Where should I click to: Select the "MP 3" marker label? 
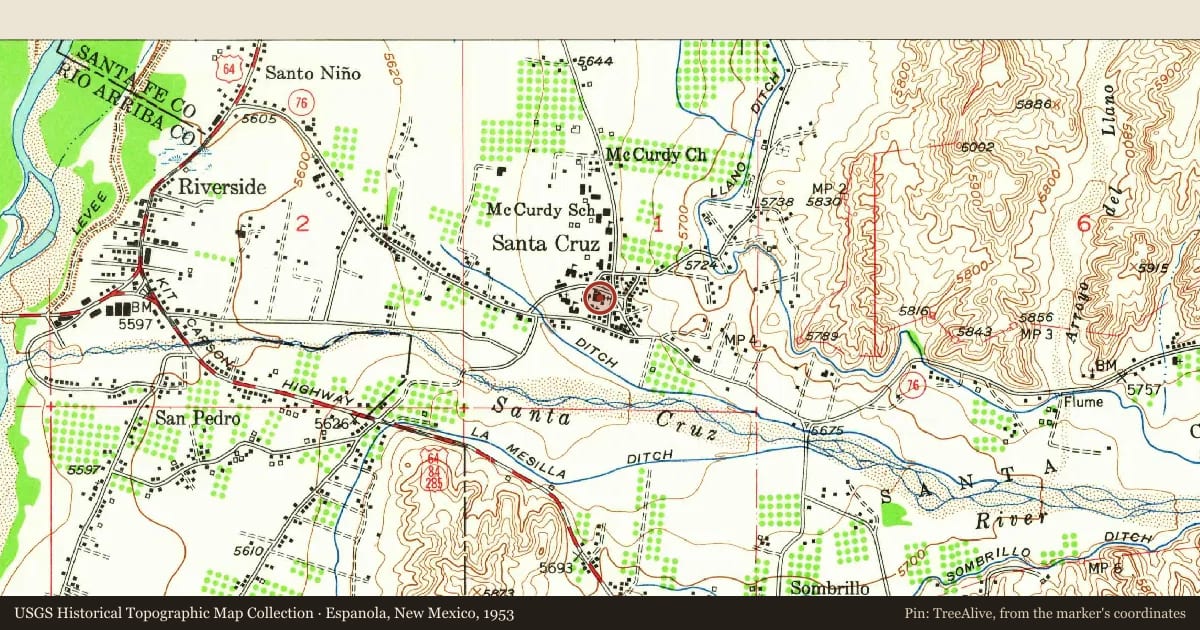(x=1035, y=332)
